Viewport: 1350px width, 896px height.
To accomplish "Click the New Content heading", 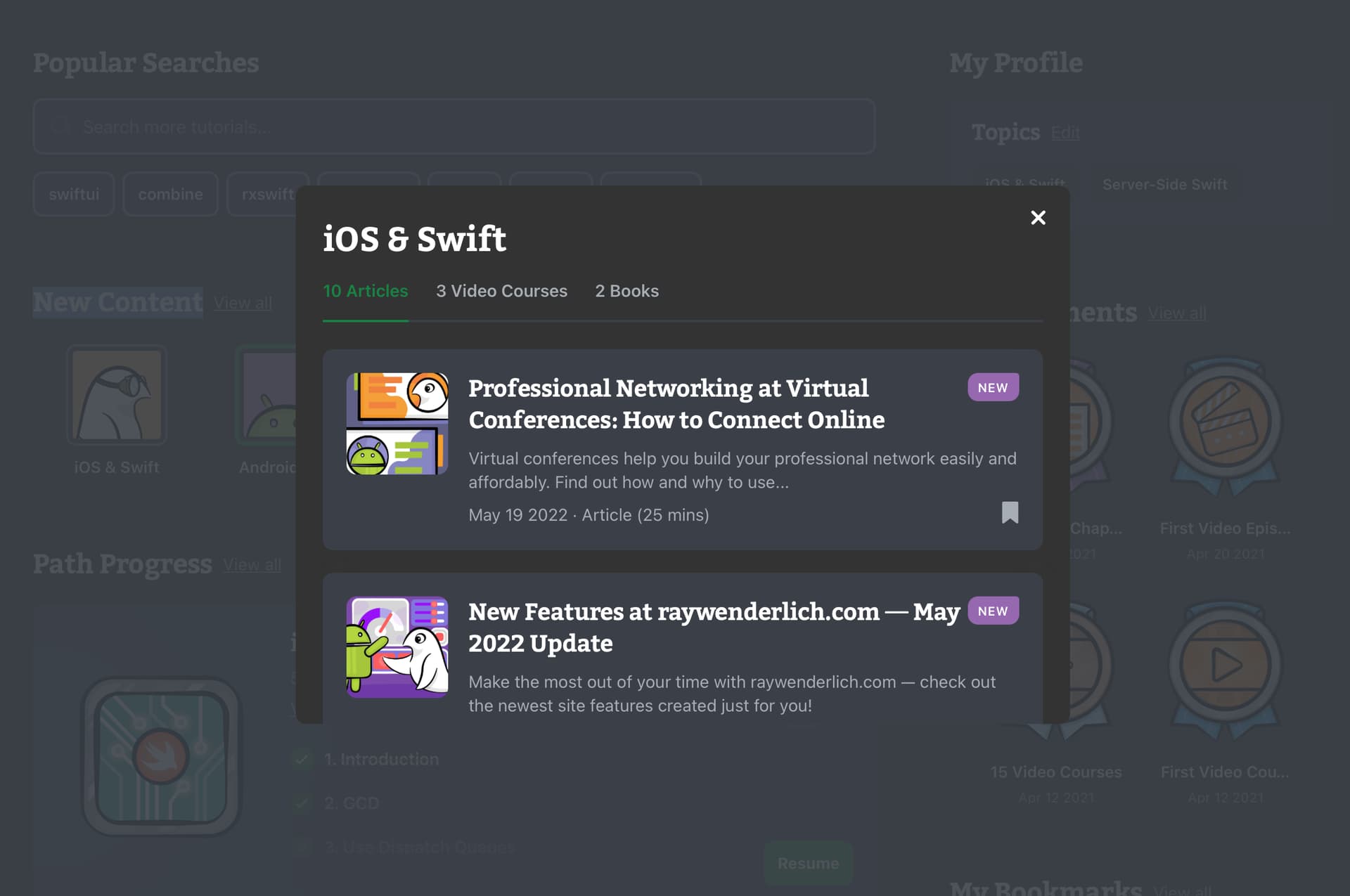I will pos(118,303).
